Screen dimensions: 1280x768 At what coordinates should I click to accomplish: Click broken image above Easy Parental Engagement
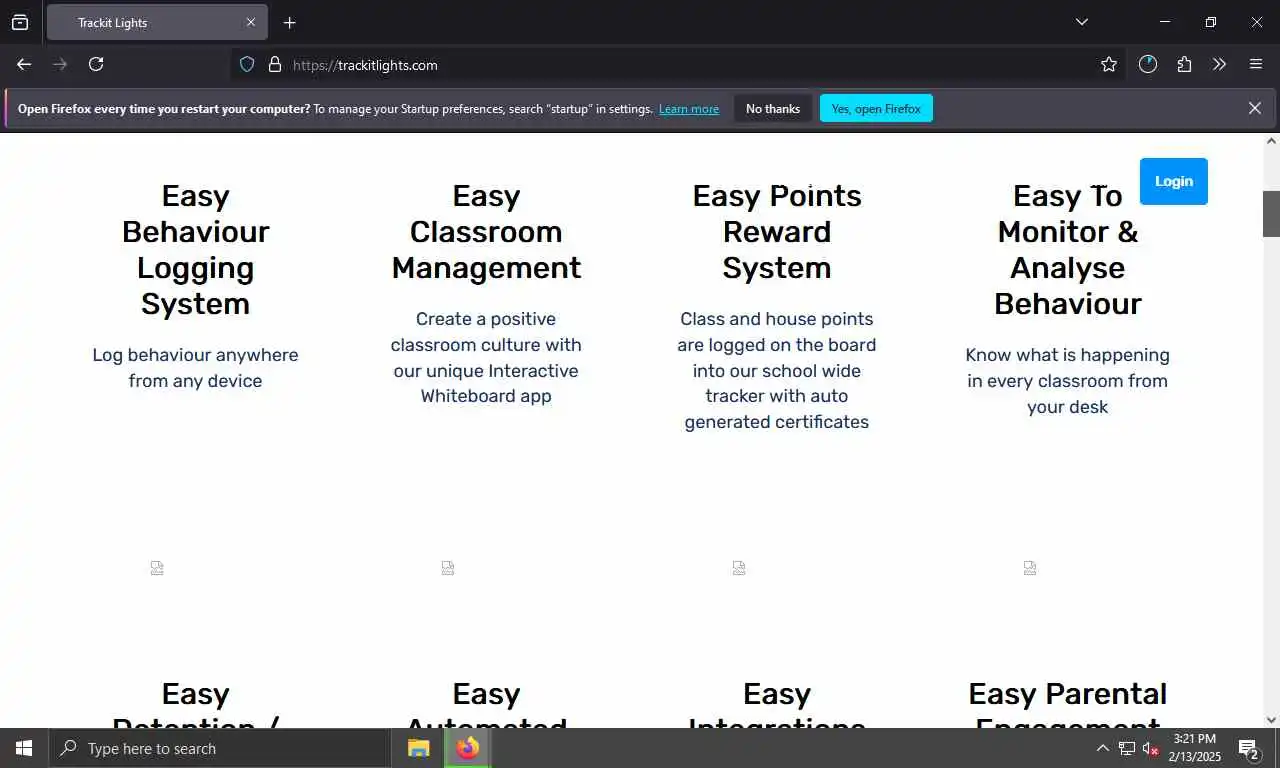1030,568
